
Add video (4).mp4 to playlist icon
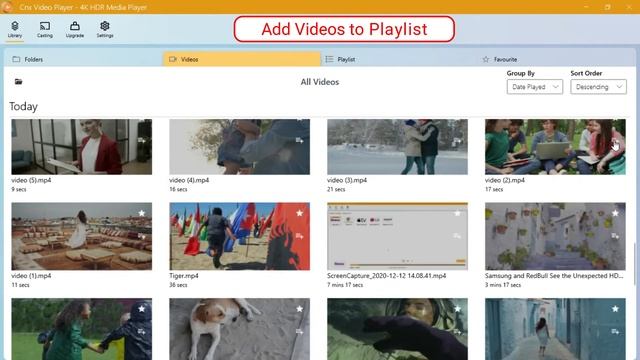click(x=299, y=140)
